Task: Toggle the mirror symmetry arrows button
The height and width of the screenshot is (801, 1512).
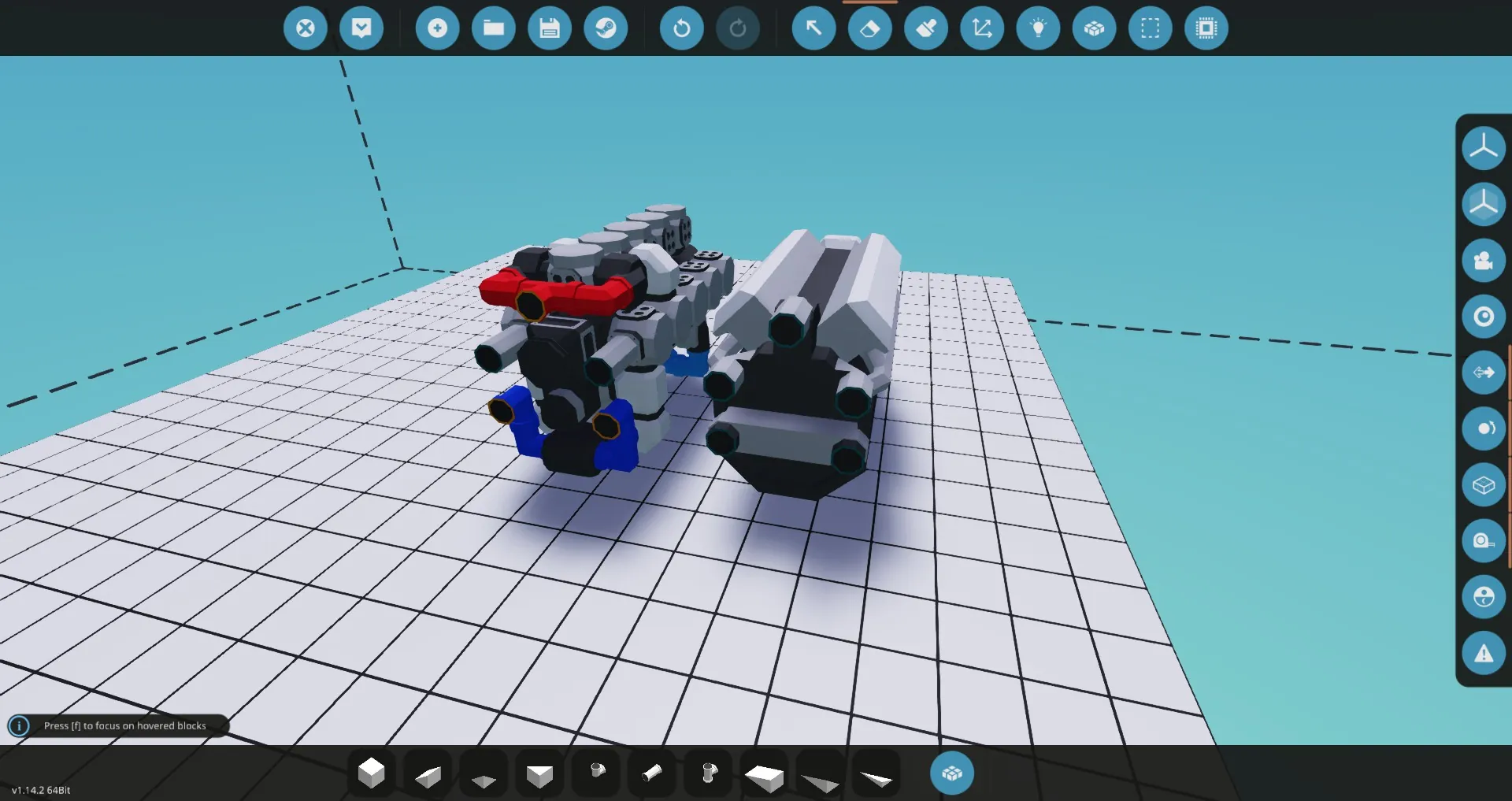Action: coord(1484,373)
